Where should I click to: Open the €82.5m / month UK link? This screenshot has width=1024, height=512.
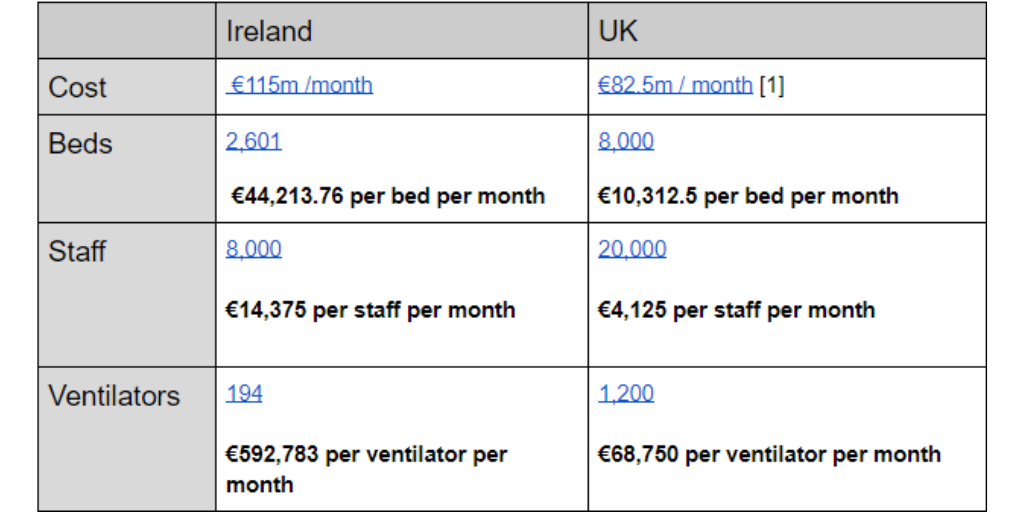coord(675,86)
